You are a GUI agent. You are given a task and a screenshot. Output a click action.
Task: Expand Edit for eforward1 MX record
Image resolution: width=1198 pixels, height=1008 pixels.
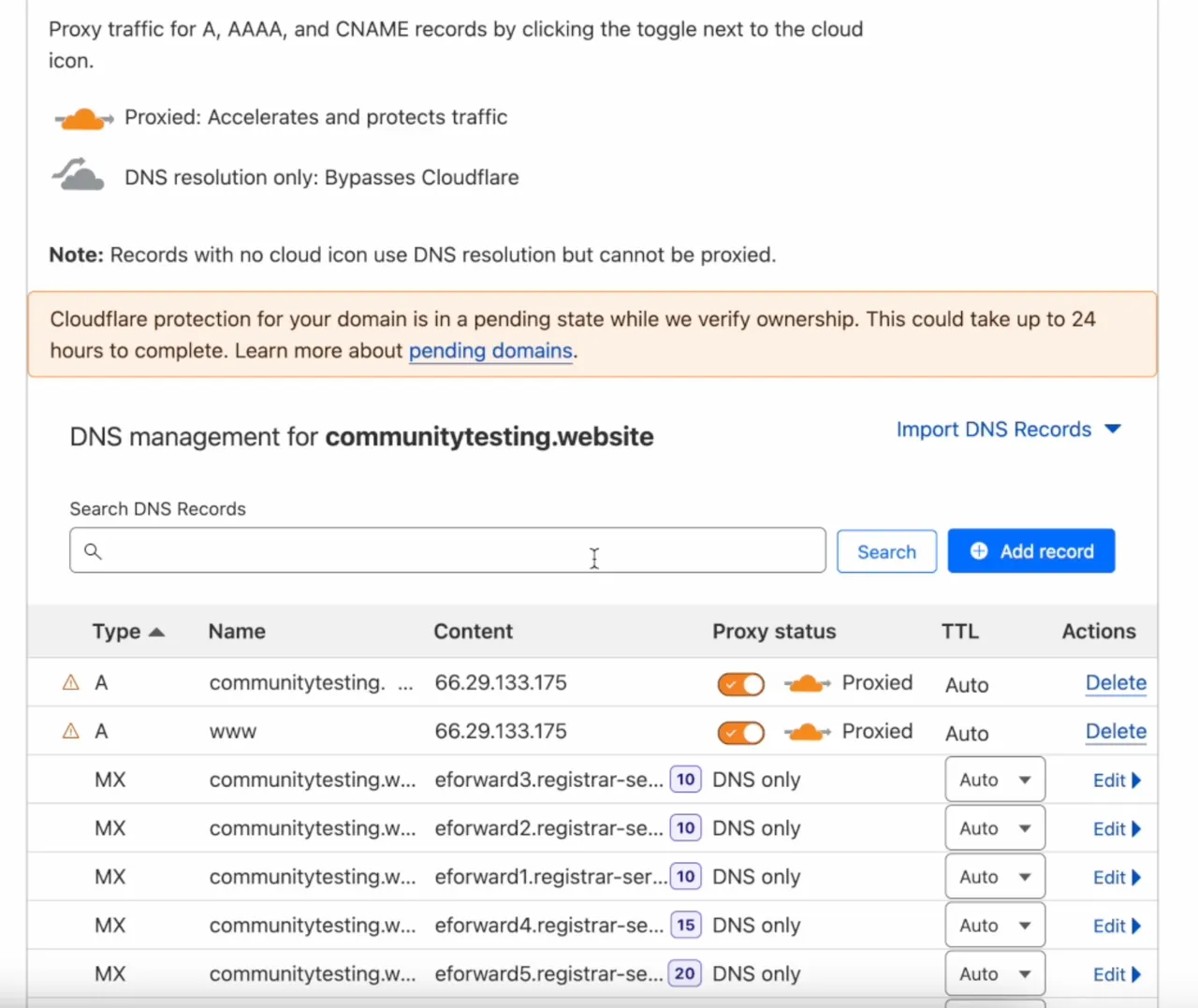pyautogui.click(x=1118, y=878)
